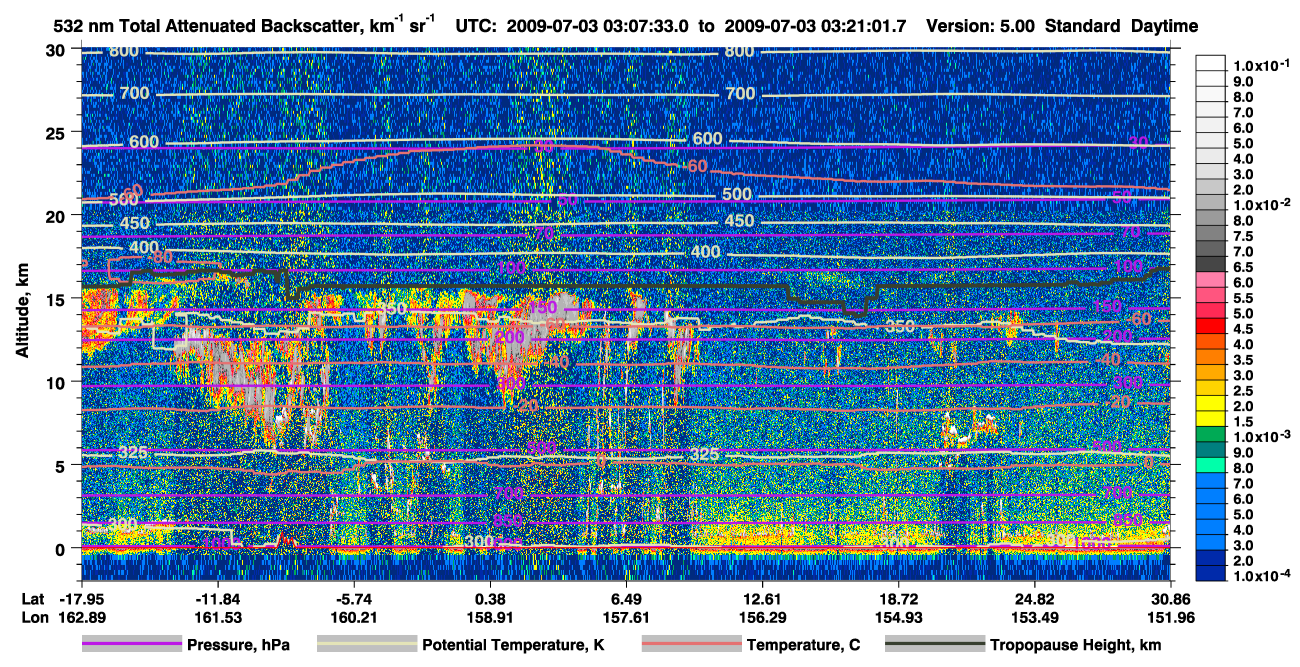Select the 'Pressure, hPa' legend label
Image resolution: width=1300 pixels, height=667 pixels.
point(239,645)
